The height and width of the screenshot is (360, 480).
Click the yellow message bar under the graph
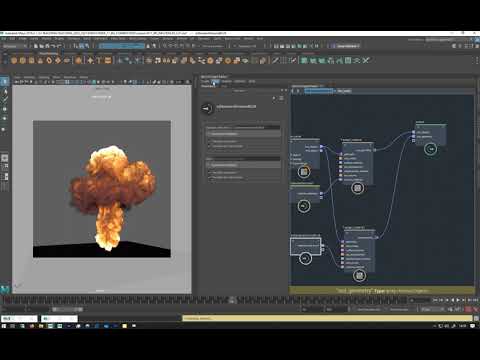(382, 291)
